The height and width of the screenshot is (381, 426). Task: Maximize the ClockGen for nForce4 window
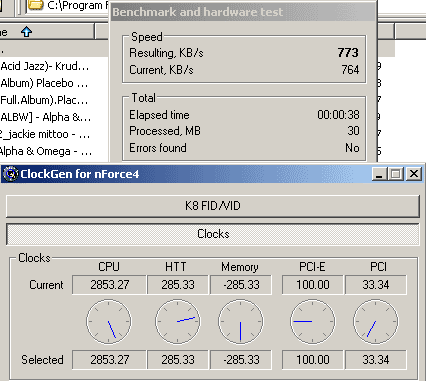pyautogui.click(x=396, y=174)
